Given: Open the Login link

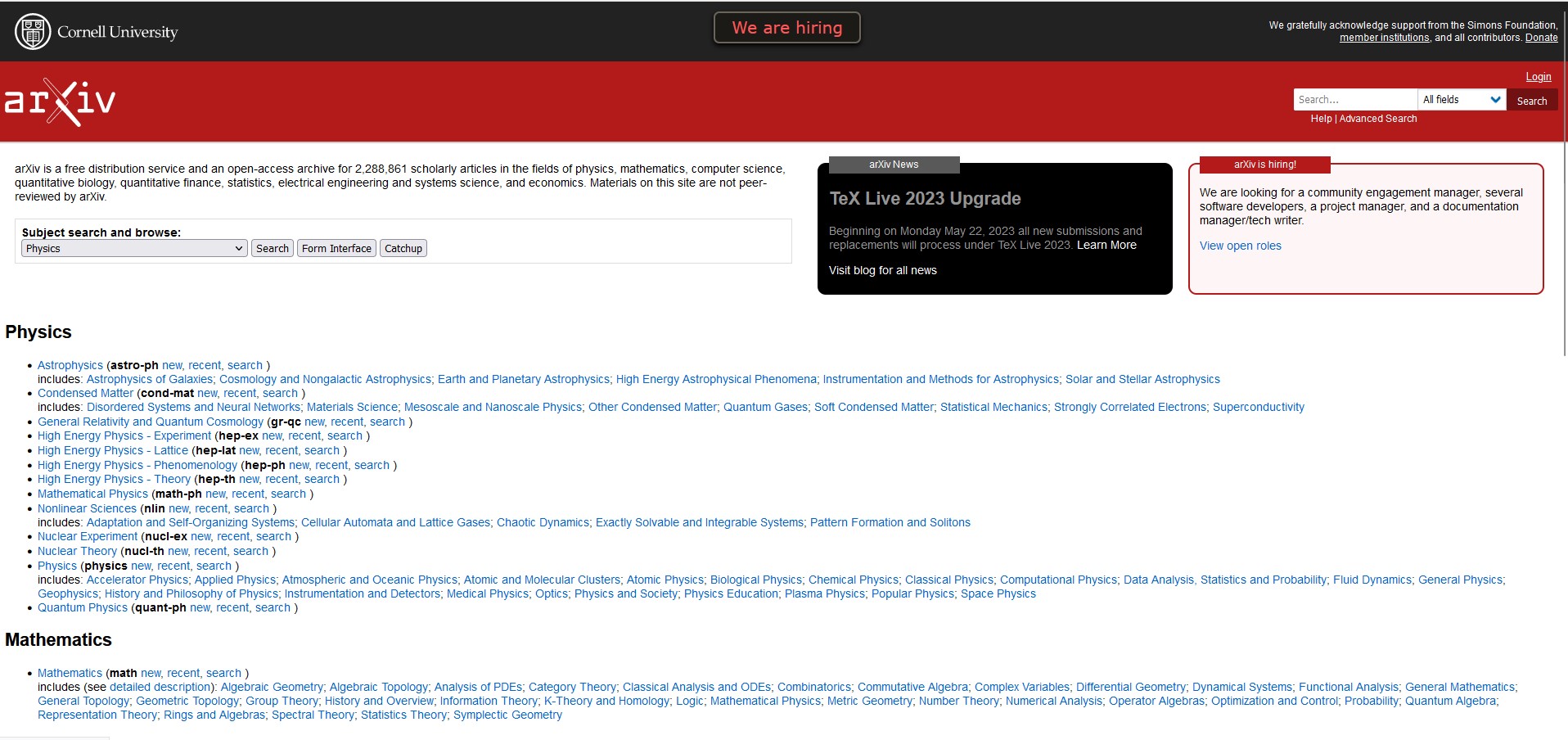Looking at the screenshot, I should pos(1538,77).
